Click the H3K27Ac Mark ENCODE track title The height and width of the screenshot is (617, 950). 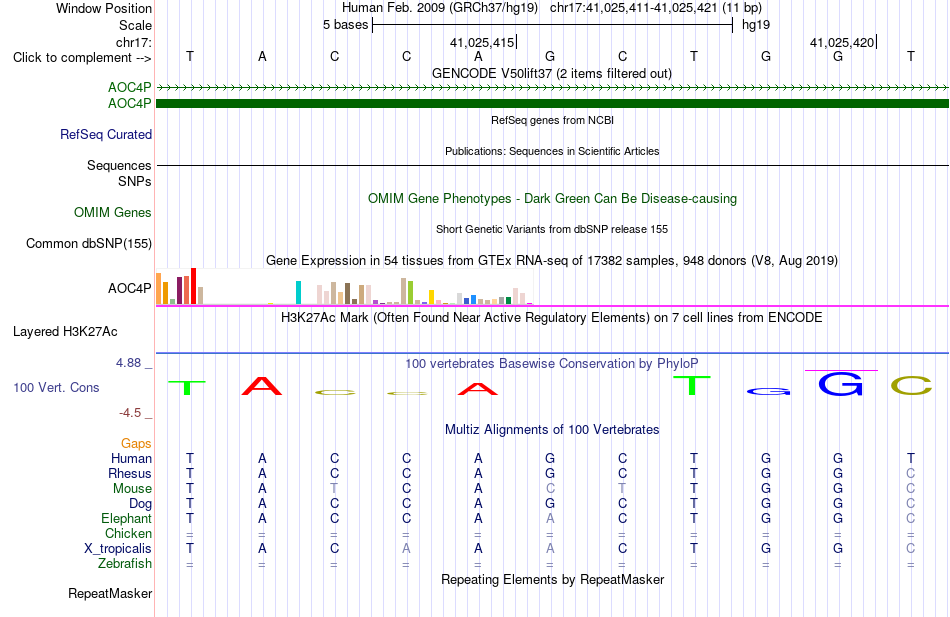click(x=552, y=318)
